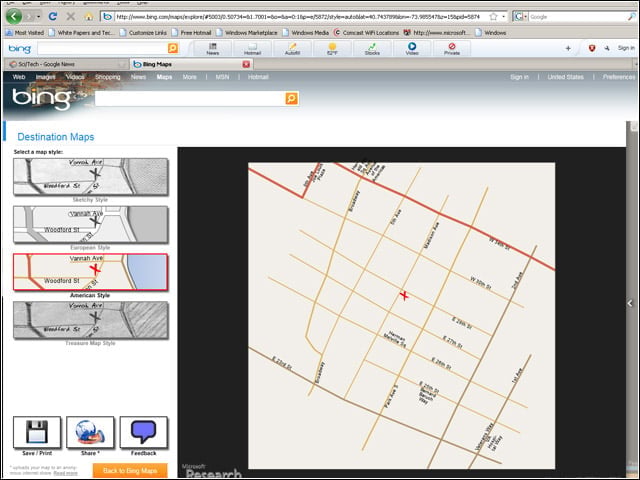Click the Private browsing toolbar button

[x=452, y=49]
